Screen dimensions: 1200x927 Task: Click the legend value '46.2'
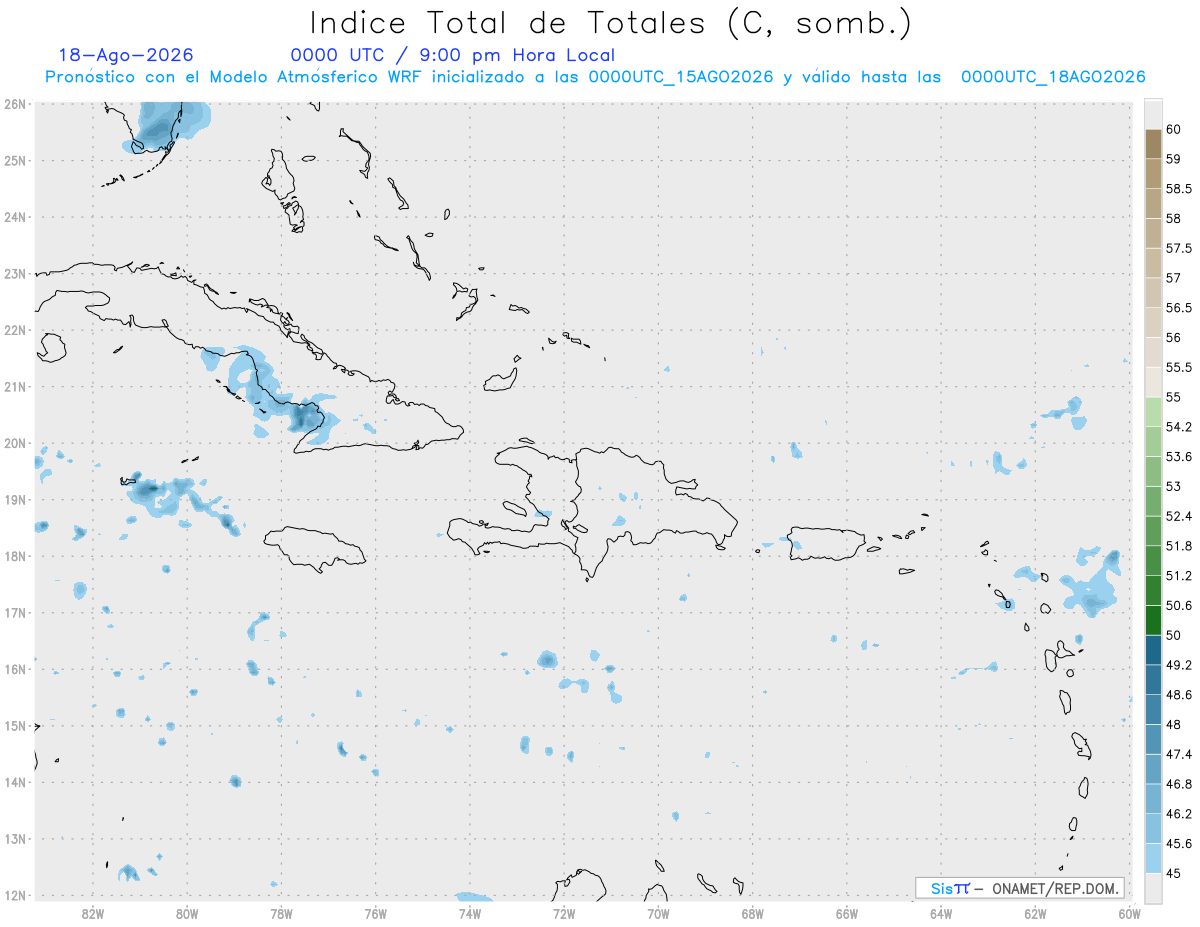[x=1178, y=814]
